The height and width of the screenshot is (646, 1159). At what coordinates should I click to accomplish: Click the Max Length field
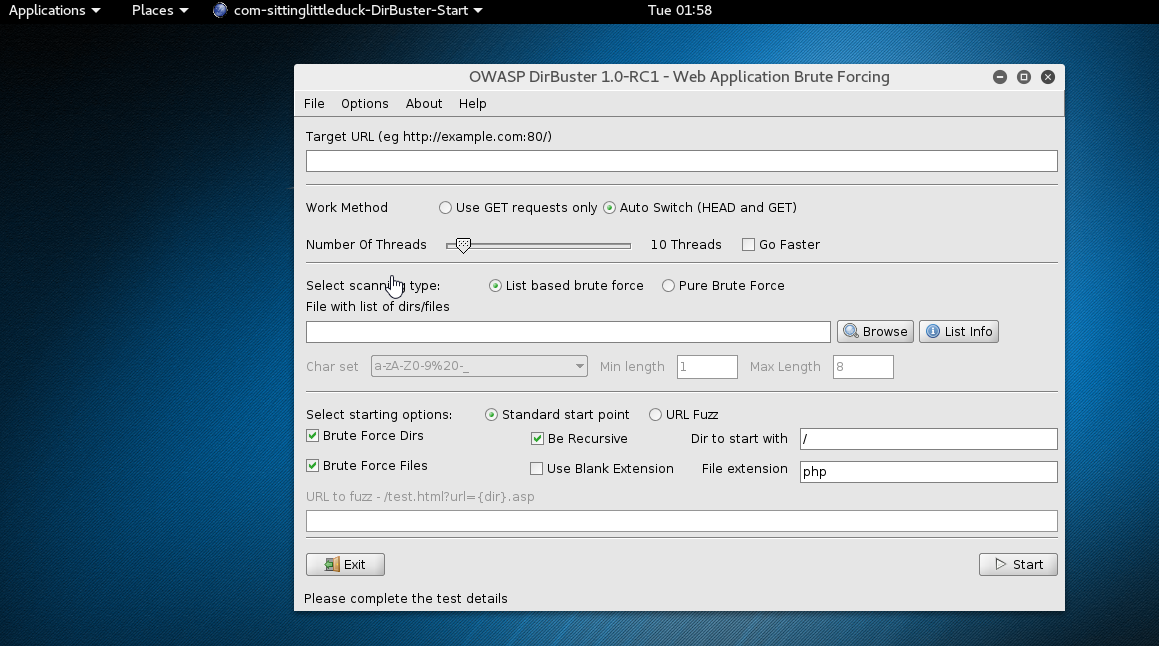click(863, 367)
